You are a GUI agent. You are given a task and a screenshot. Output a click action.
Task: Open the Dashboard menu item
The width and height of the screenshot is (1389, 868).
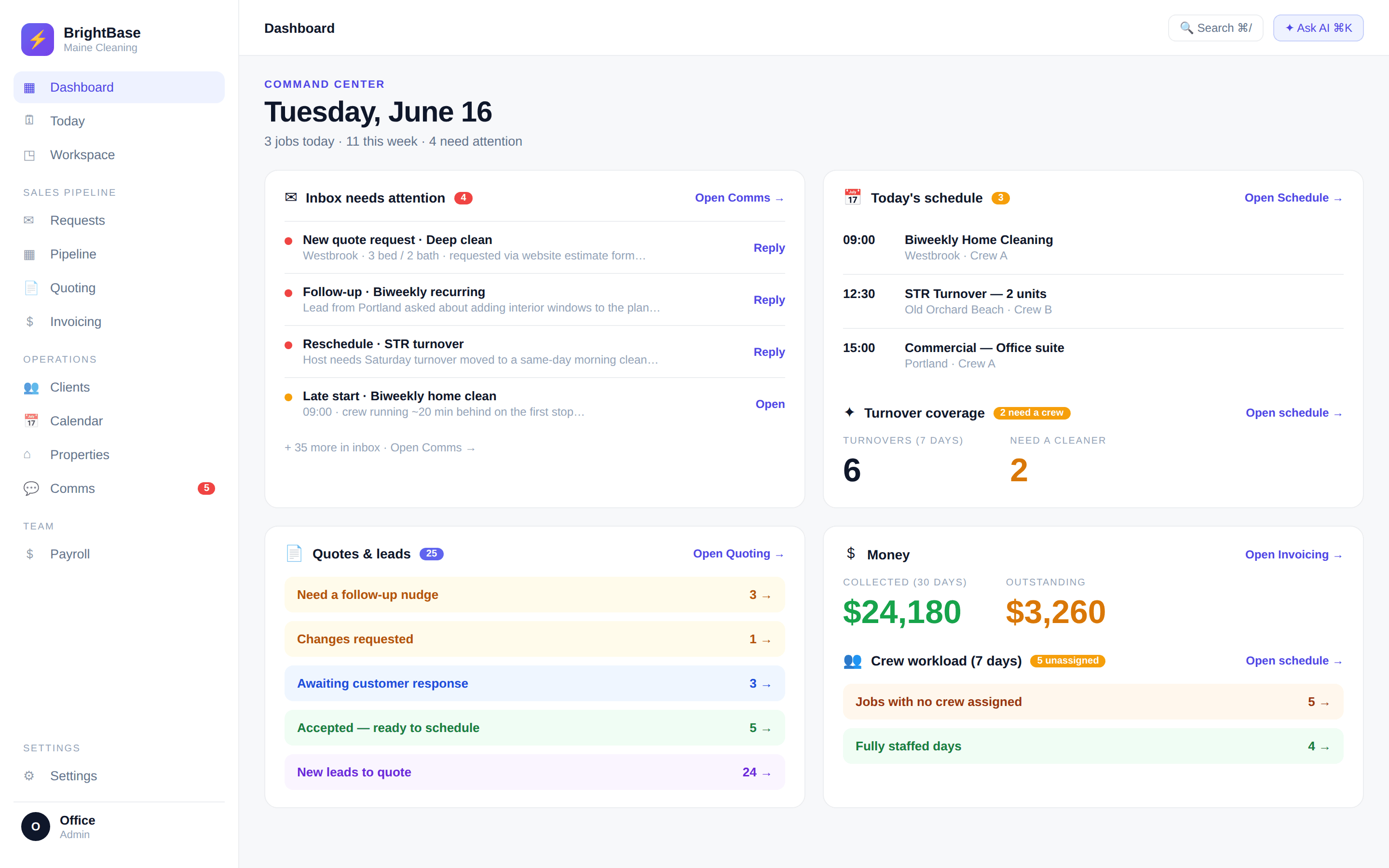pos(119,87)
